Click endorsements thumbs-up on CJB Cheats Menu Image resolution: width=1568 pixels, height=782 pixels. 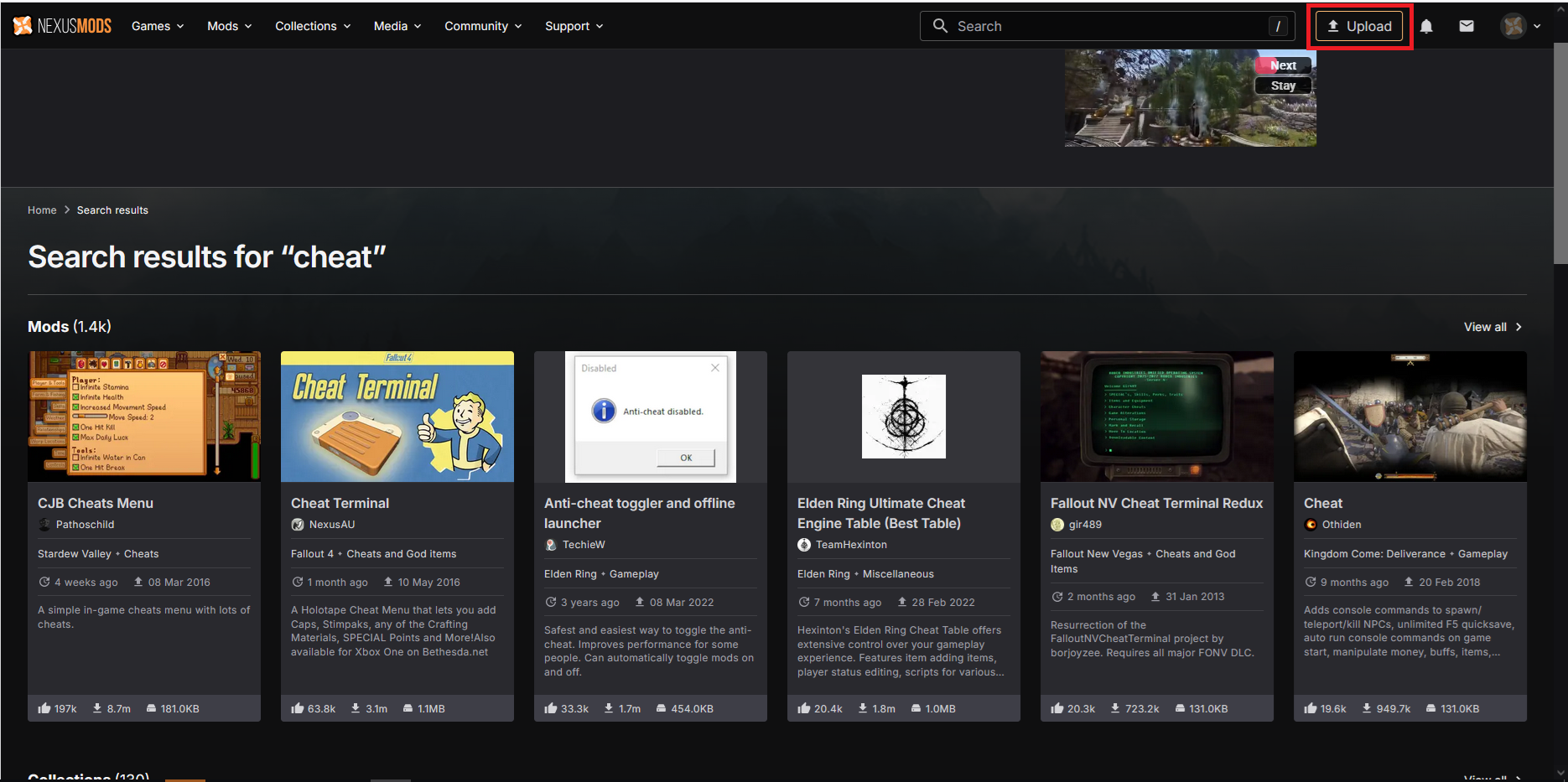pyautogui.click(x=44, y=708)
